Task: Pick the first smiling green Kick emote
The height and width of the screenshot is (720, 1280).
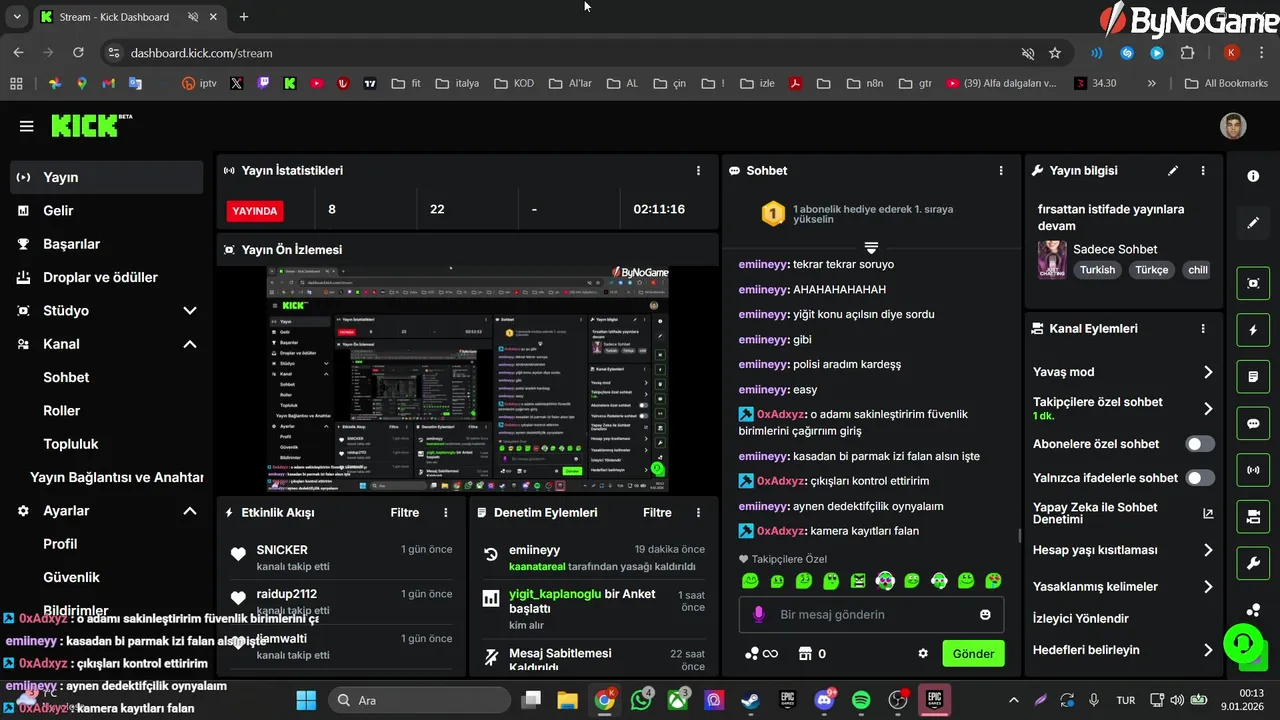Action: (x=750, y=581)
